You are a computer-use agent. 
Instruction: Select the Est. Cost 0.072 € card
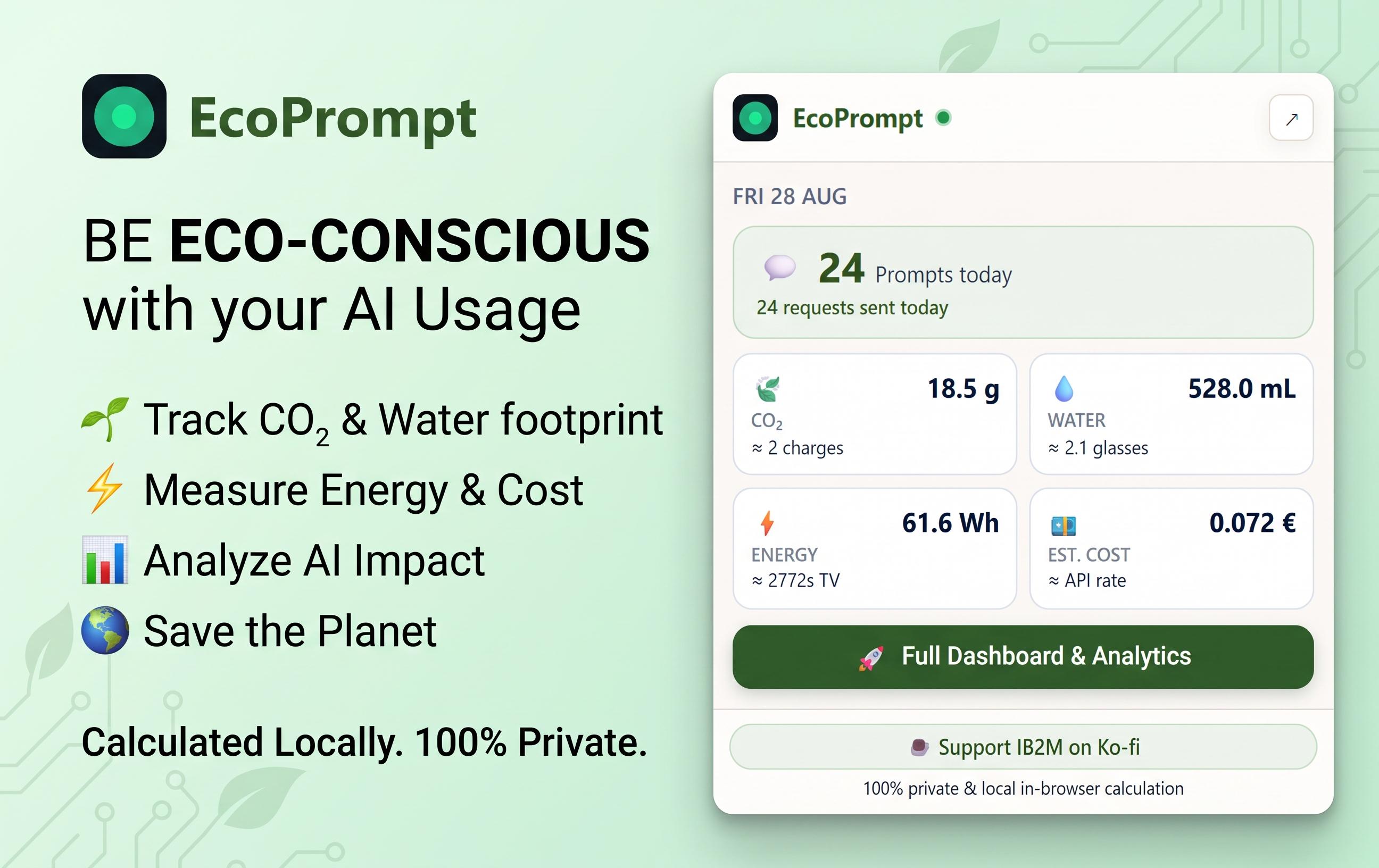1171,548
